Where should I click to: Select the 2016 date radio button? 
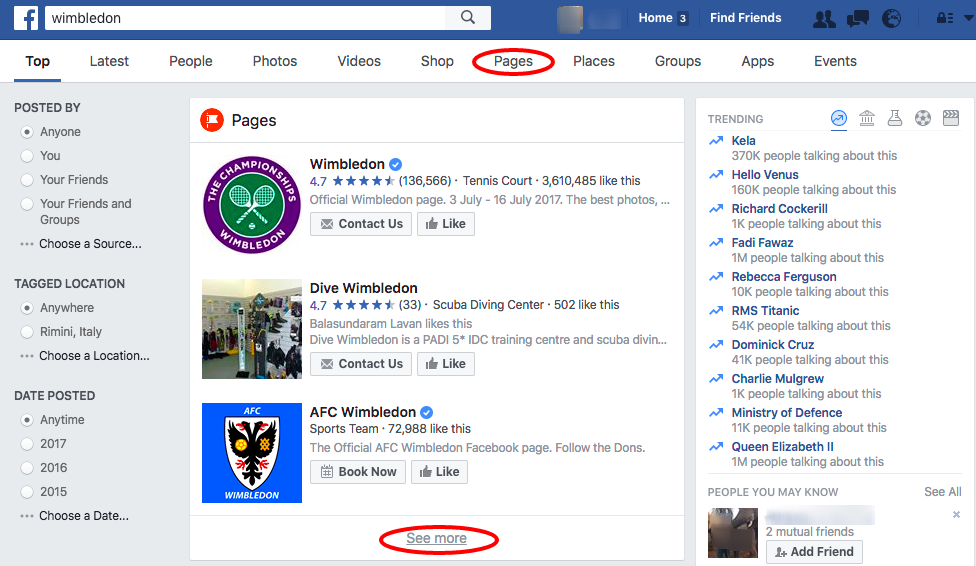coord(27,468)
